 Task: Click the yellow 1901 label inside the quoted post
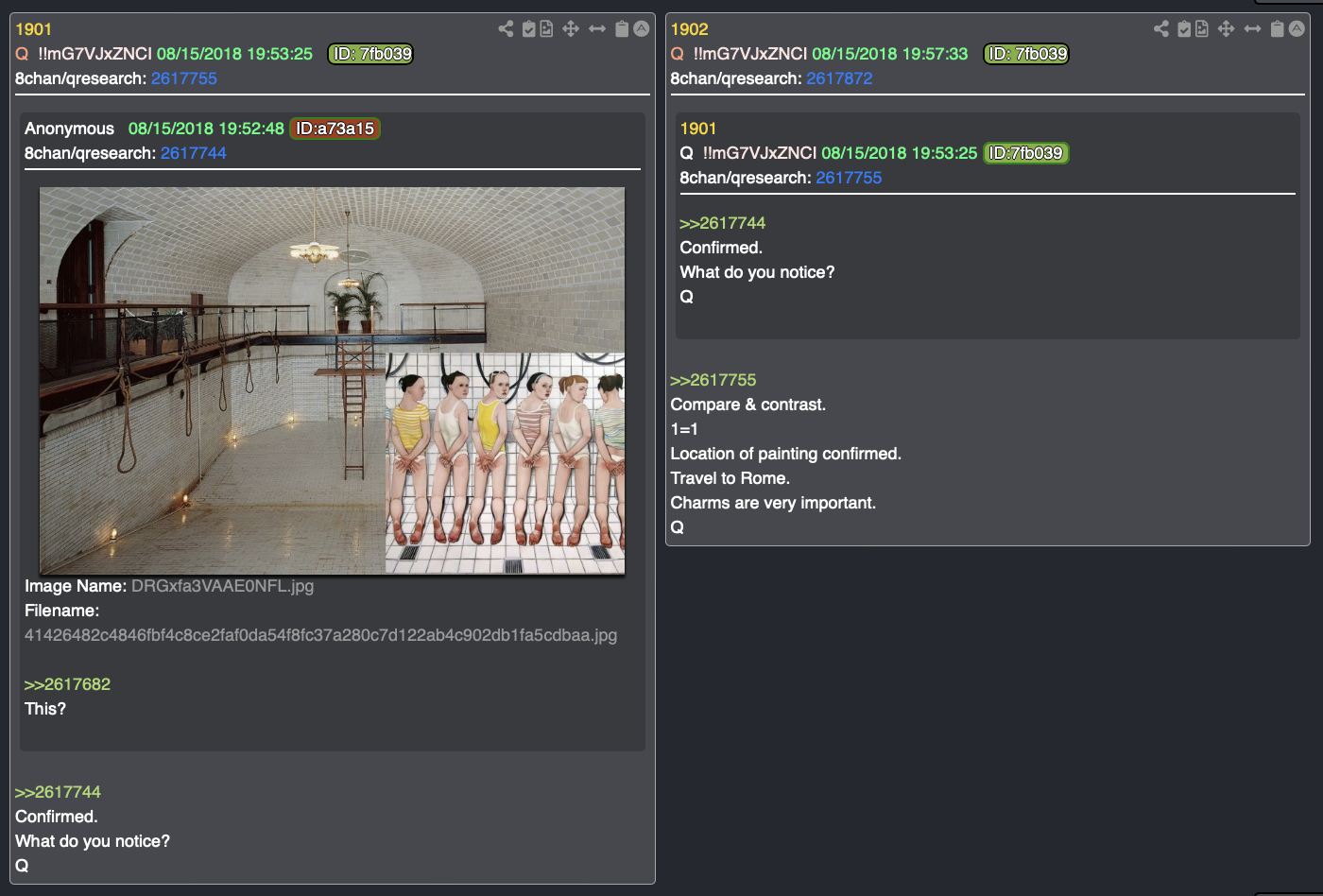point(698,129)
